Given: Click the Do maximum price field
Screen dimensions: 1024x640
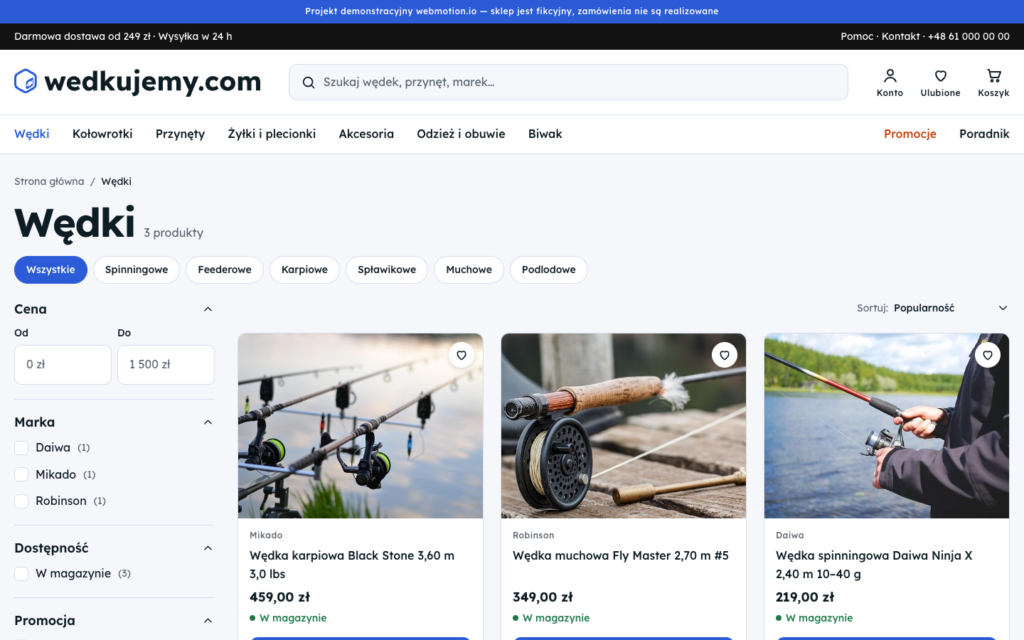Looking at the screenshot, I should 166,364.
